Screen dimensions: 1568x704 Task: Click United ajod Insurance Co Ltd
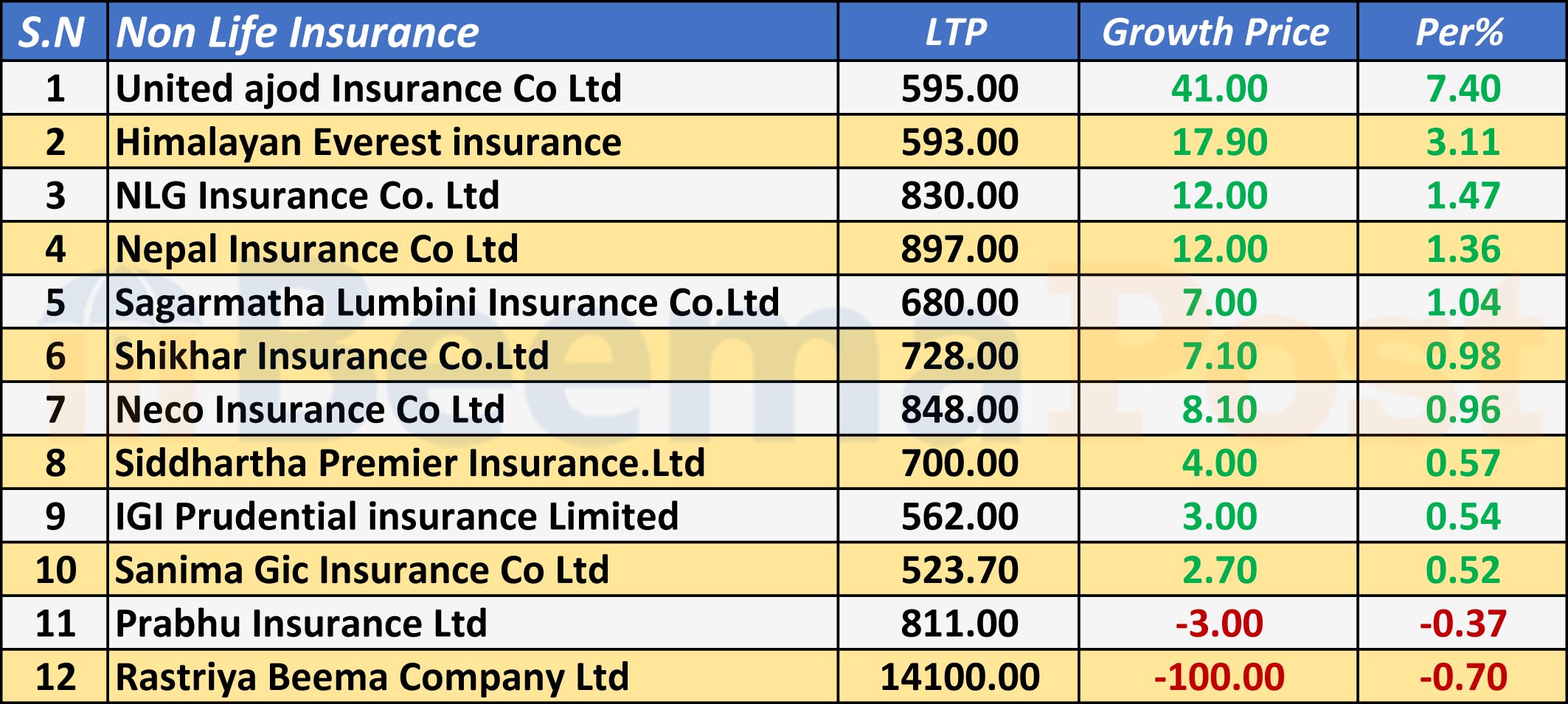tap(369, 89)
